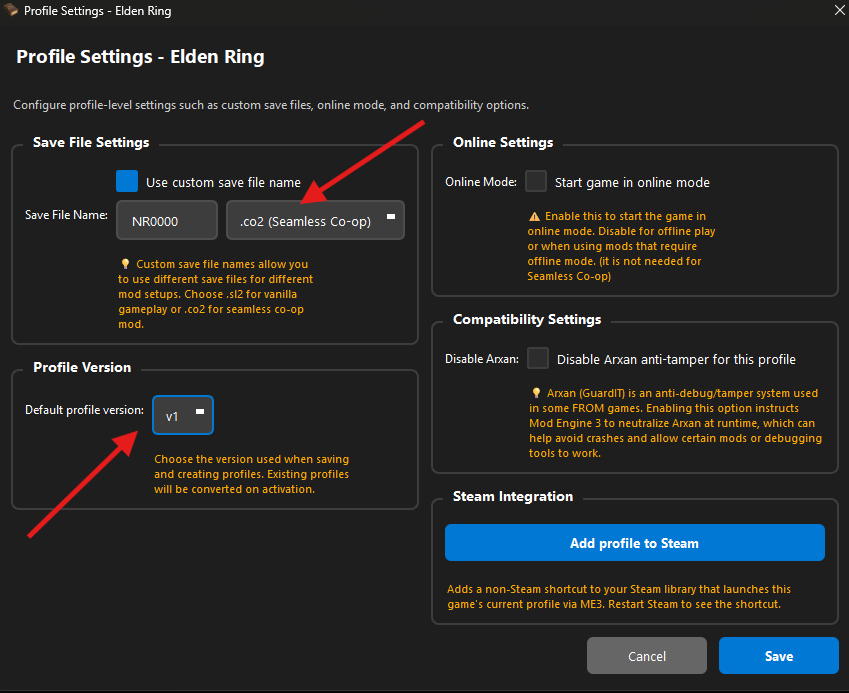This screenshot has width=849, height=693.
Task: Click the Cancel button
Action: 647,656
